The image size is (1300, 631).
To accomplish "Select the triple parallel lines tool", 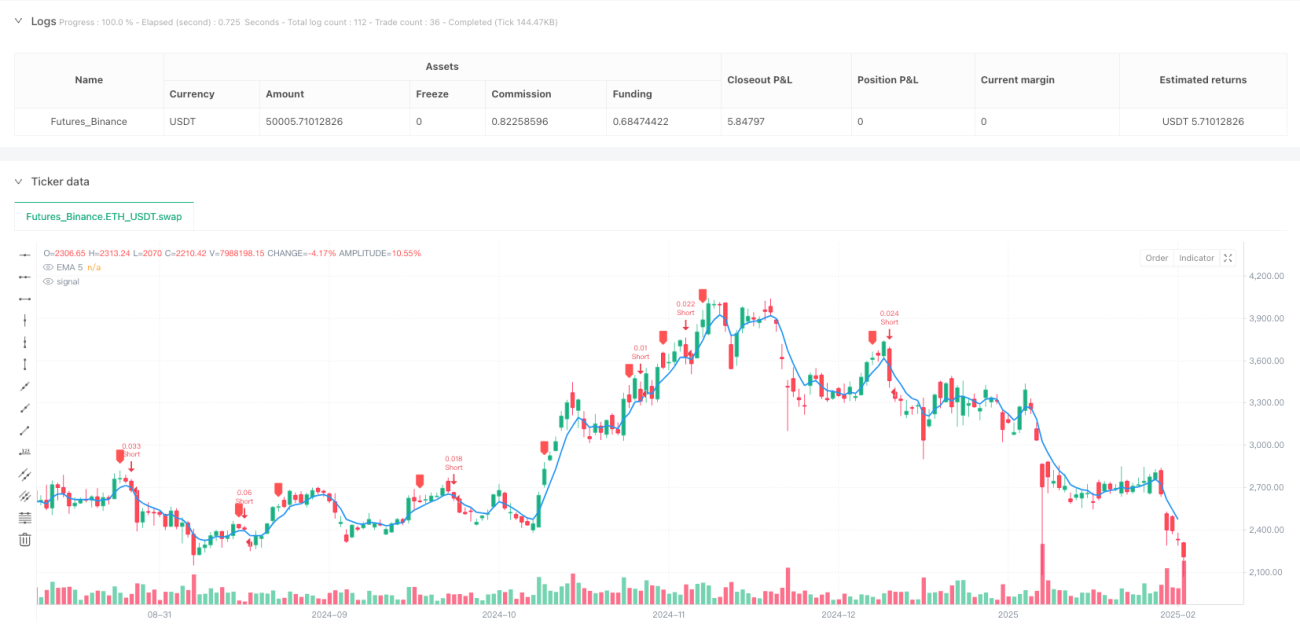I will tap(25, 496).
